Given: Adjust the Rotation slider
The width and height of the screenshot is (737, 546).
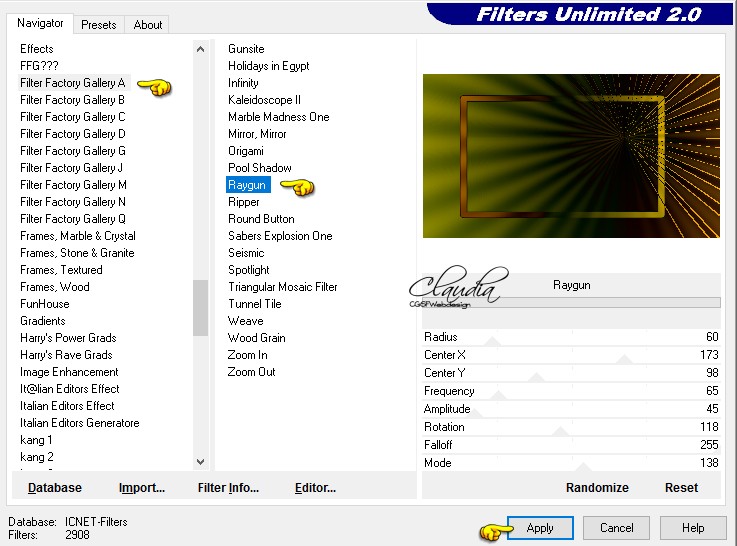Looking at the screenshot, I should tap(571, 427).
